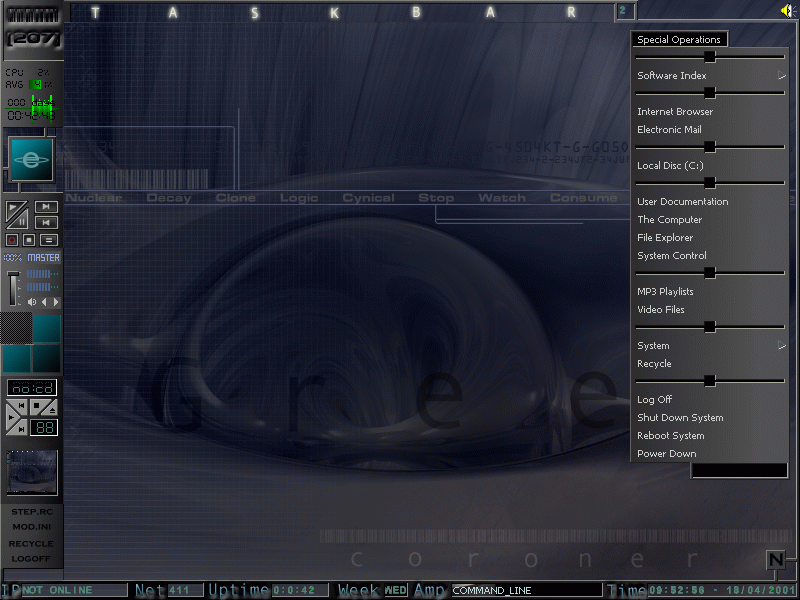Click the next track button on media player
The height and width of the screenshot is (600, 800).
point(46,207)
